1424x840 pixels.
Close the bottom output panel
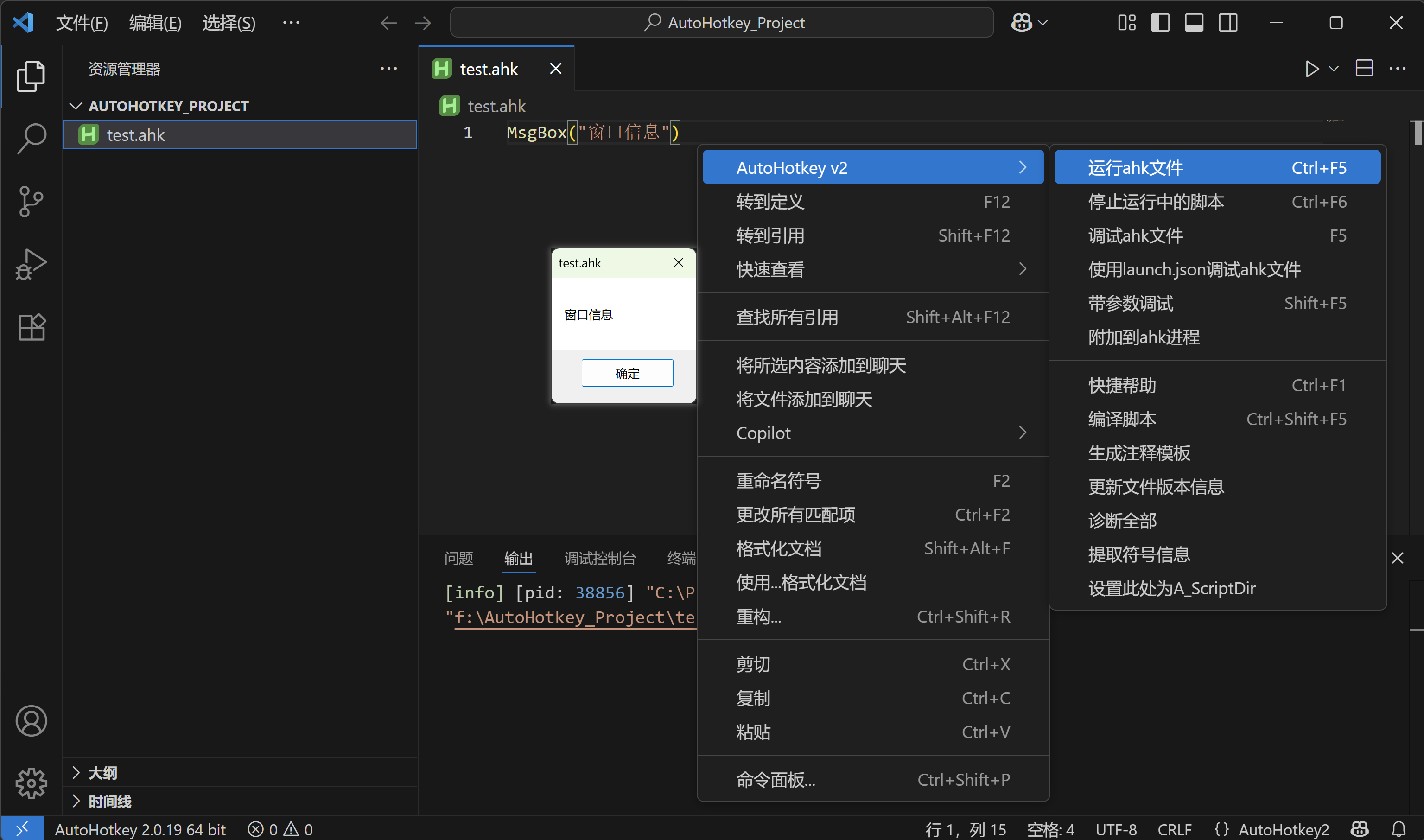pyautogui.click(x=1398, y=558)
